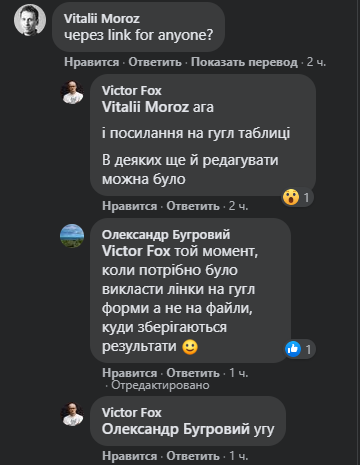This screenshot has width=360, height=465.
Task: Like Олександр Бугровий's comment via Нравится
Action: (130, 373)
